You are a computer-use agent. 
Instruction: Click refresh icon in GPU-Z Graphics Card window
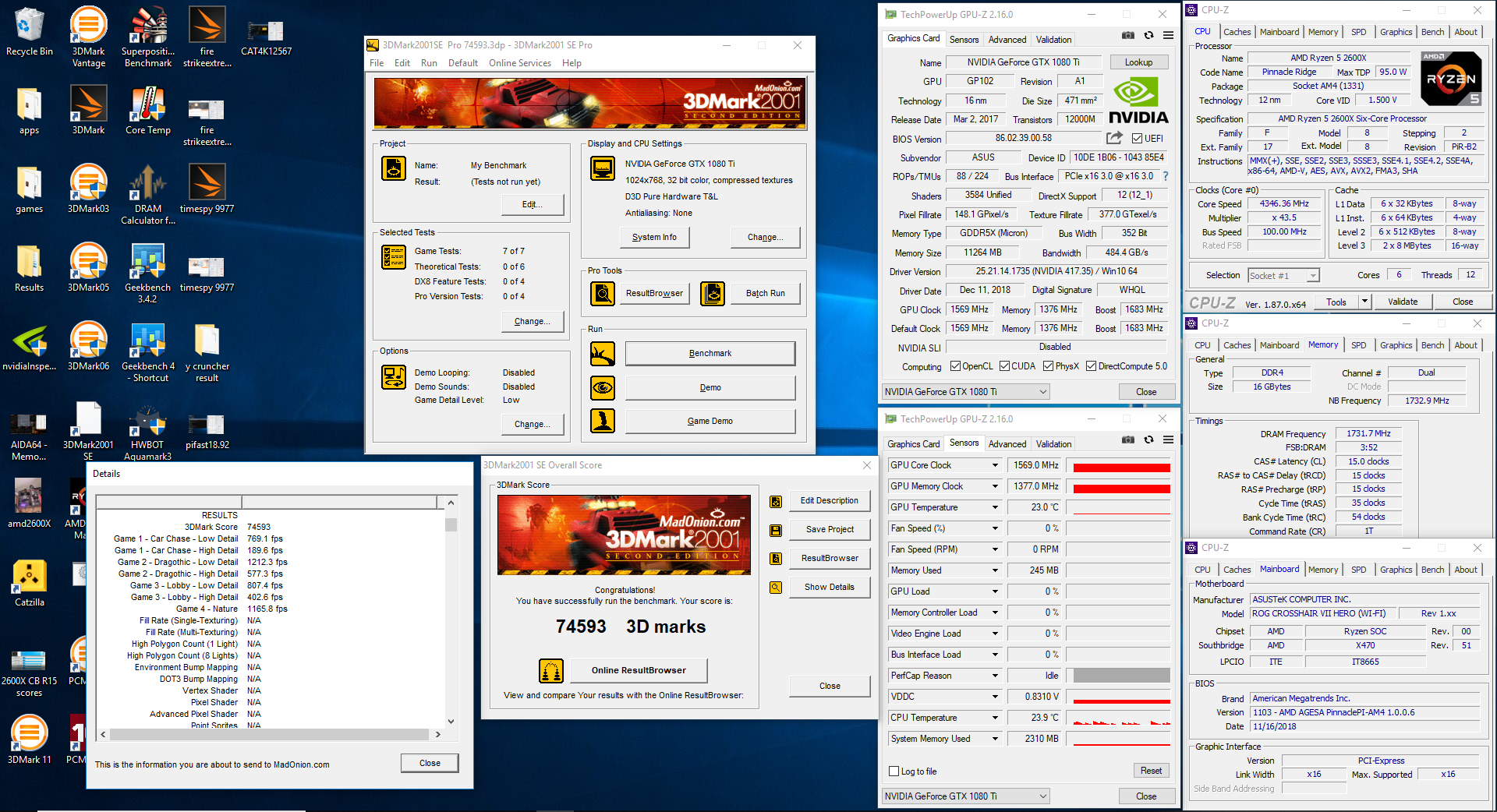1148,36
